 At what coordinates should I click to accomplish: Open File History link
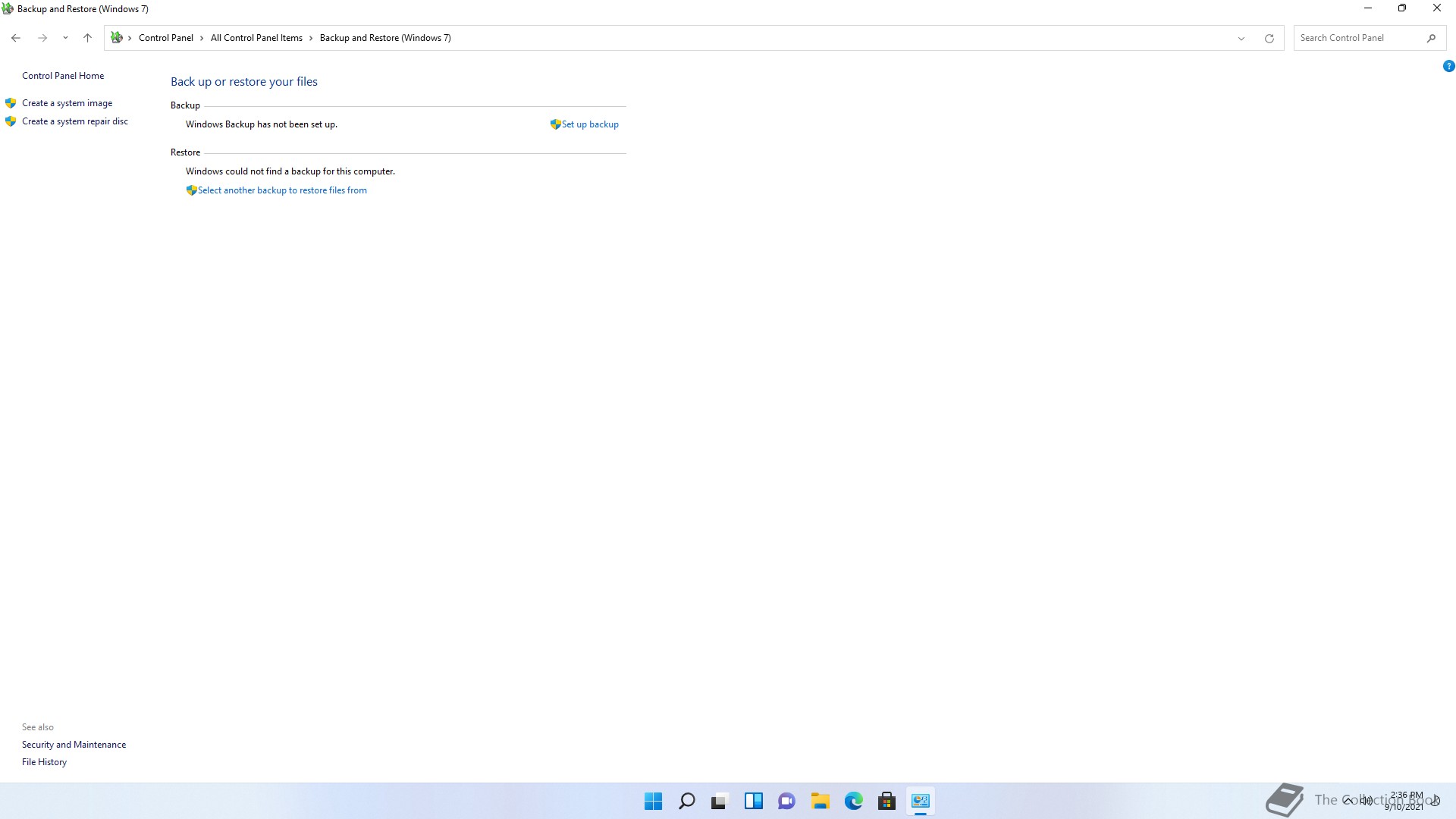(44, 762)
